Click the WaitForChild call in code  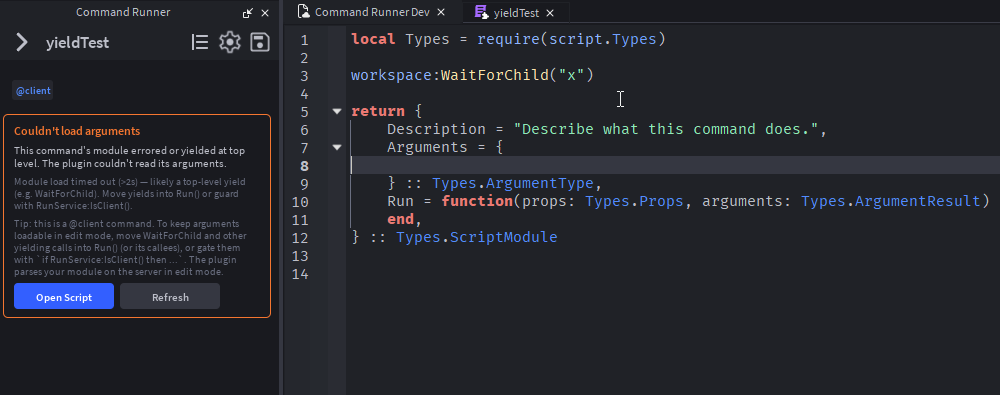pyautogui.click(x=494, y=75)
